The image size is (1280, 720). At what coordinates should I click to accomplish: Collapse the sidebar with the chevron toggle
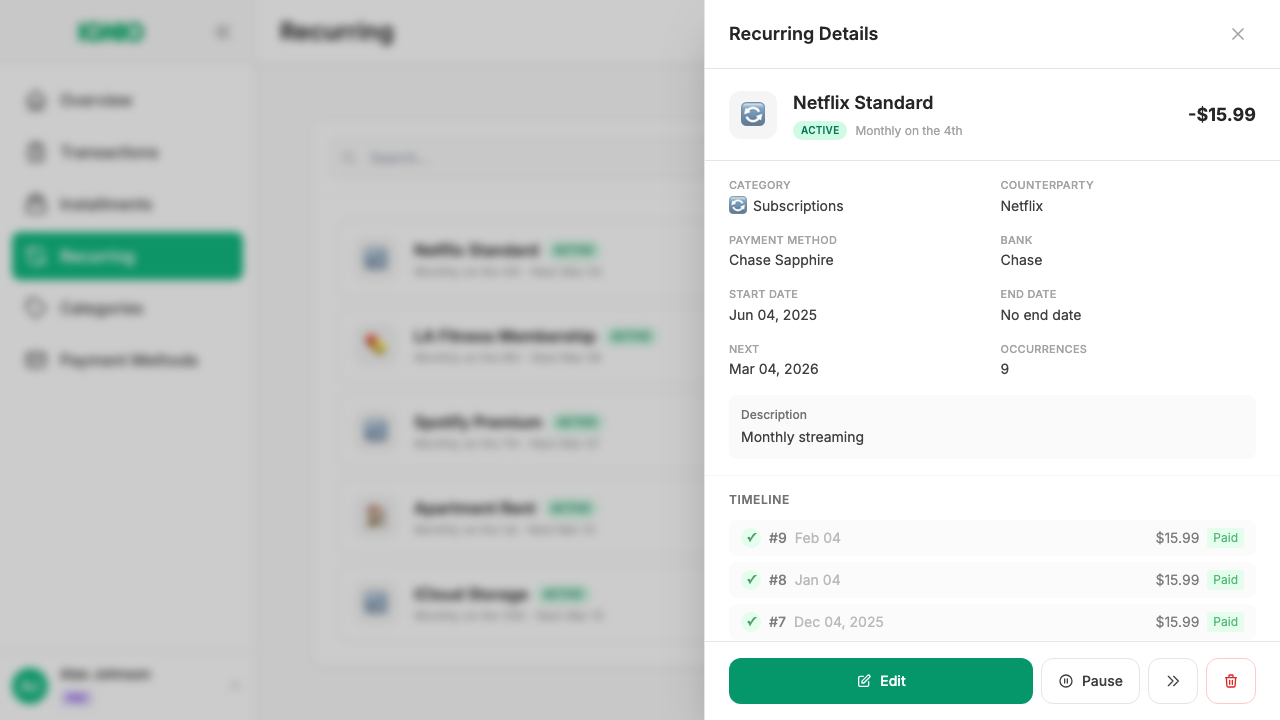(x=222, y=32)
